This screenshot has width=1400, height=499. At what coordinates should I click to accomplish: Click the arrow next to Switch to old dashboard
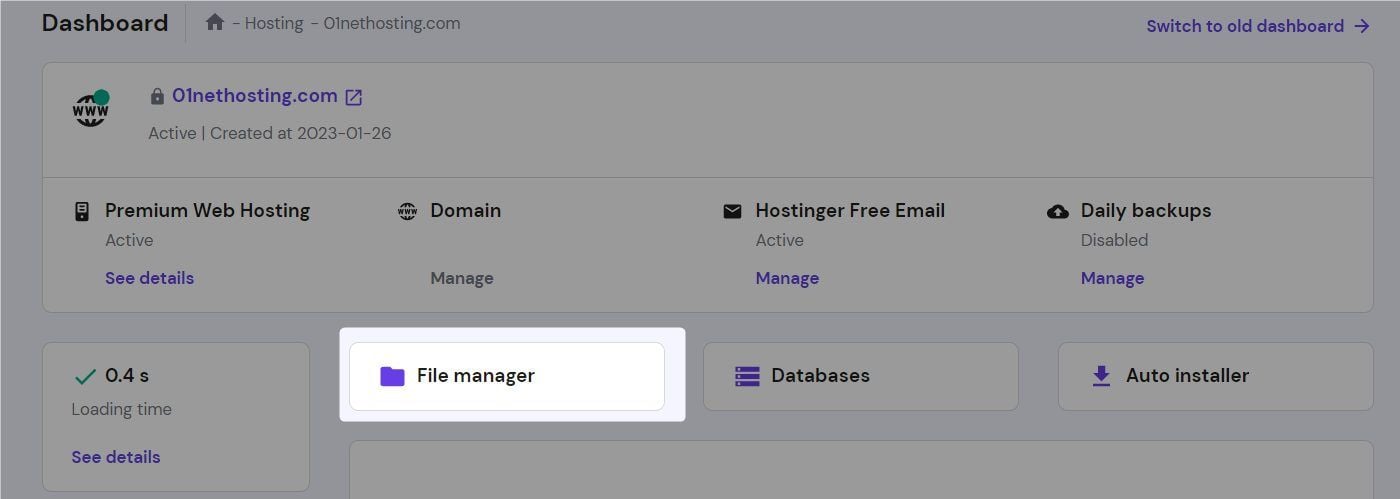(1361, 26)
